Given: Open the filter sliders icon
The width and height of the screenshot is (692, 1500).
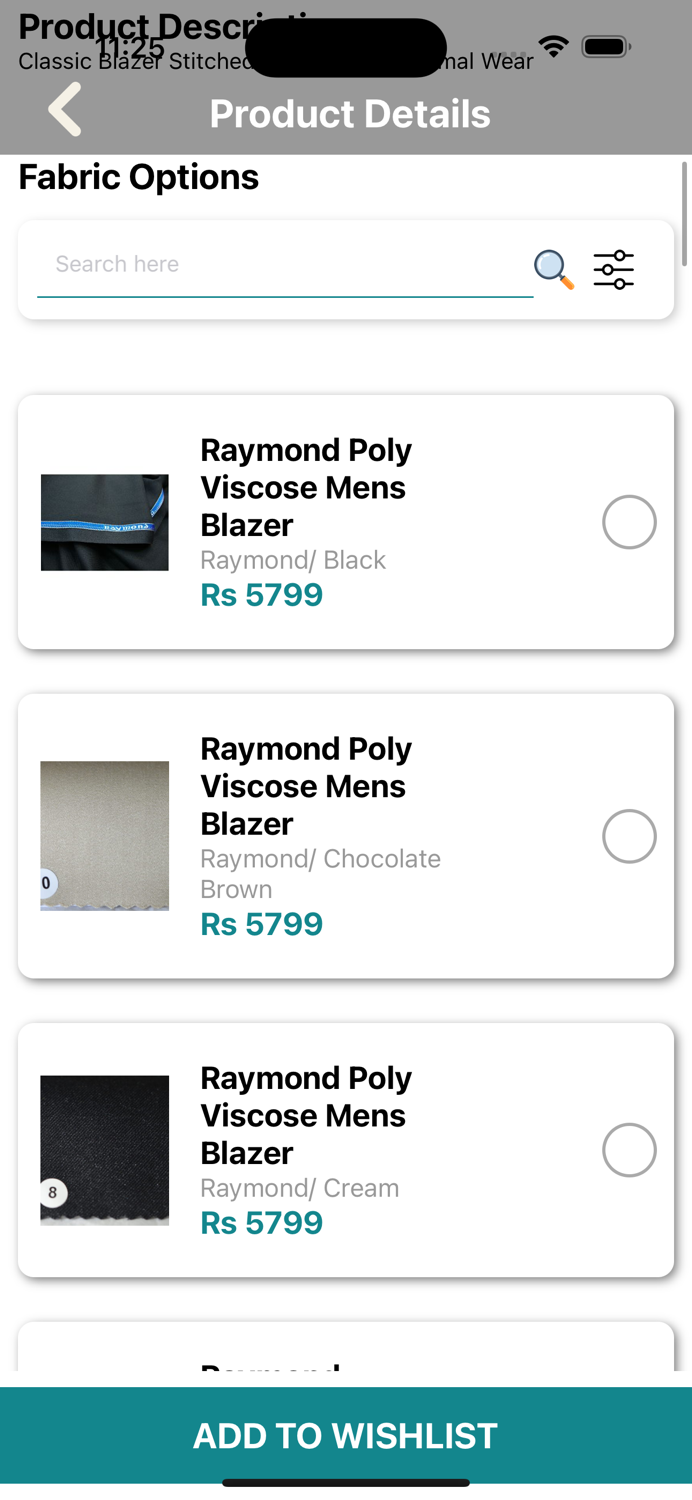Looking at the screenshot, I should 613,269.
